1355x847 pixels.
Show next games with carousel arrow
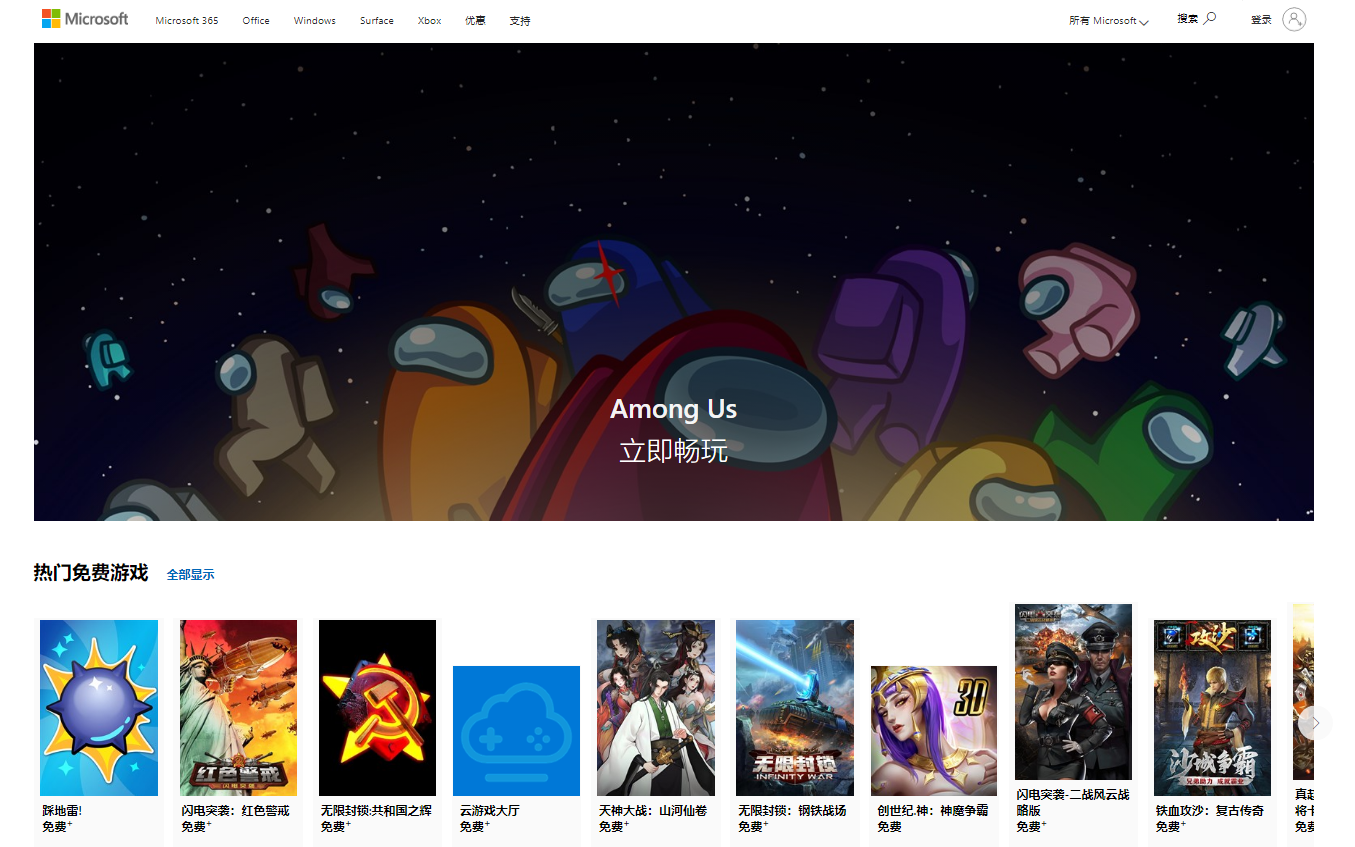click(x=1316, y=722)
